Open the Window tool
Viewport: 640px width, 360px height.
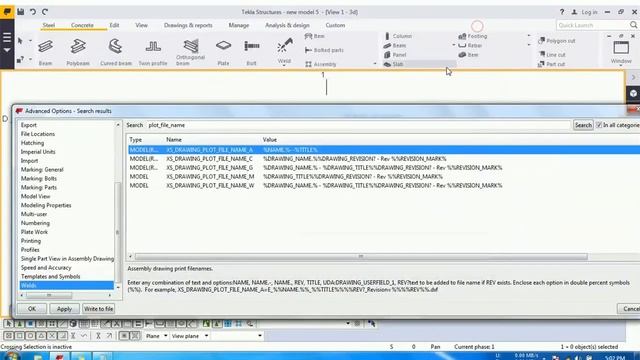coord(621,50)
